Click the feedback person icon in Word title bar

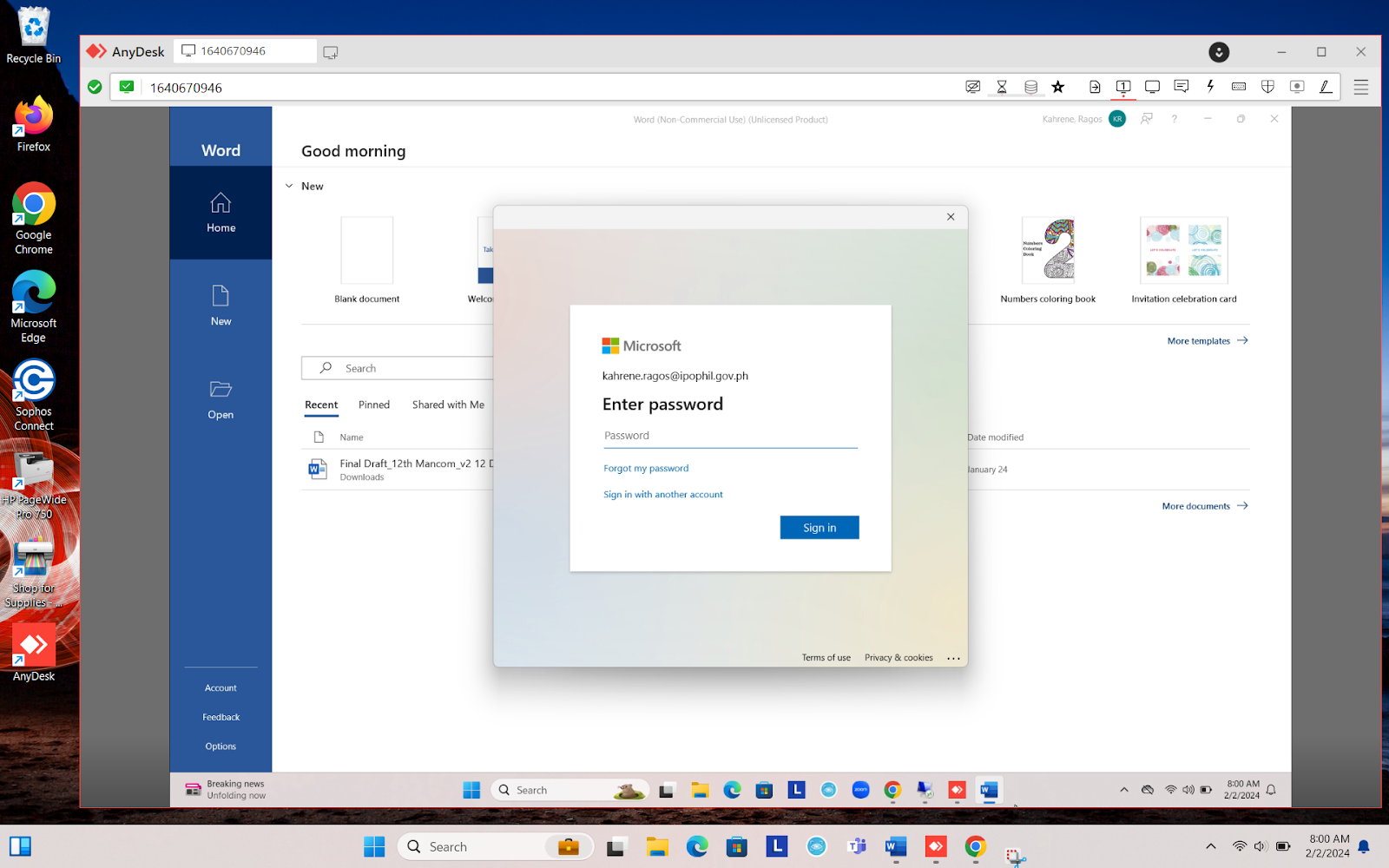coord(1147,119)
